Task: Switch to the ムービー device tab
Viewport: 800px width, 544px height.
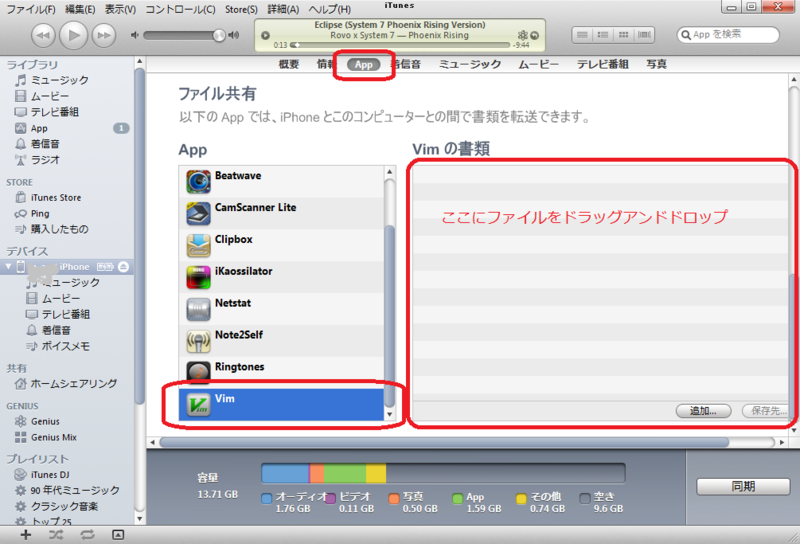Action: click(539, 64)
